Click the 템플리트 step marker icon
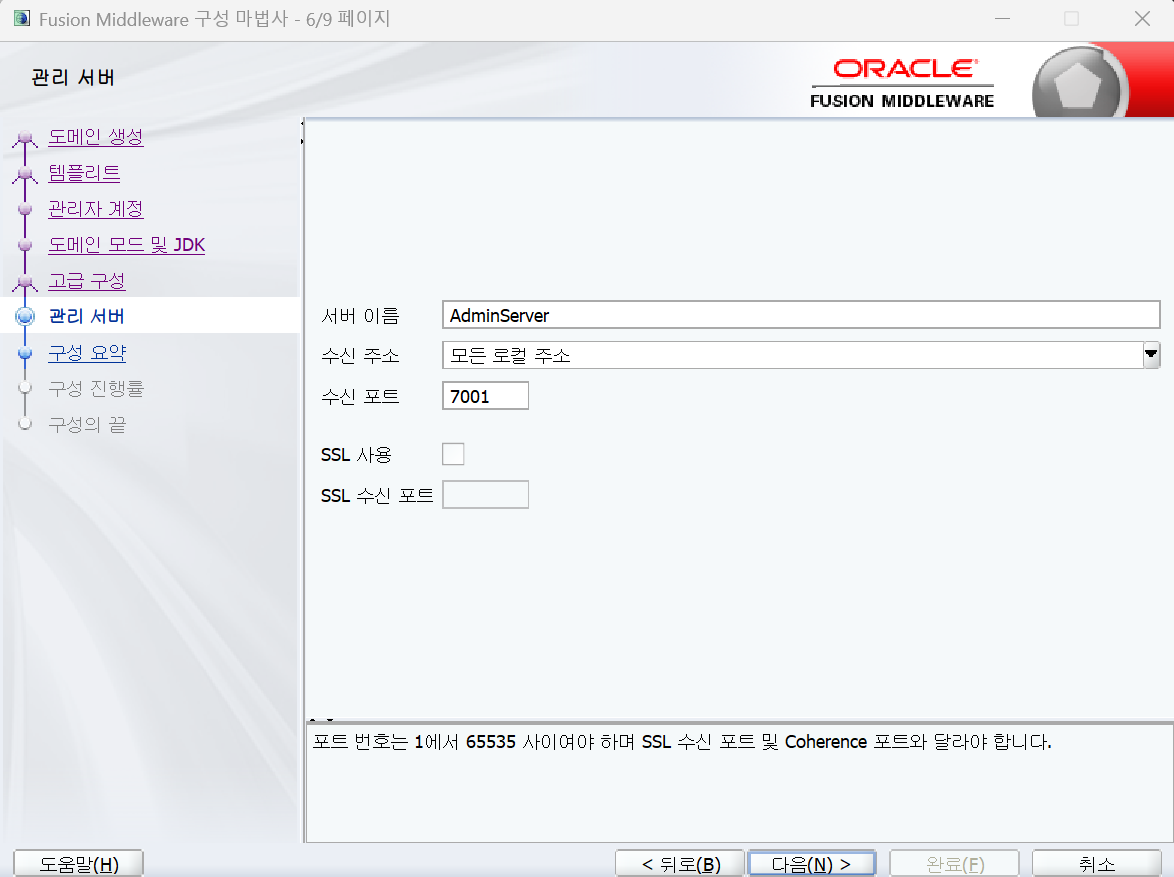 tap(25, 175)
